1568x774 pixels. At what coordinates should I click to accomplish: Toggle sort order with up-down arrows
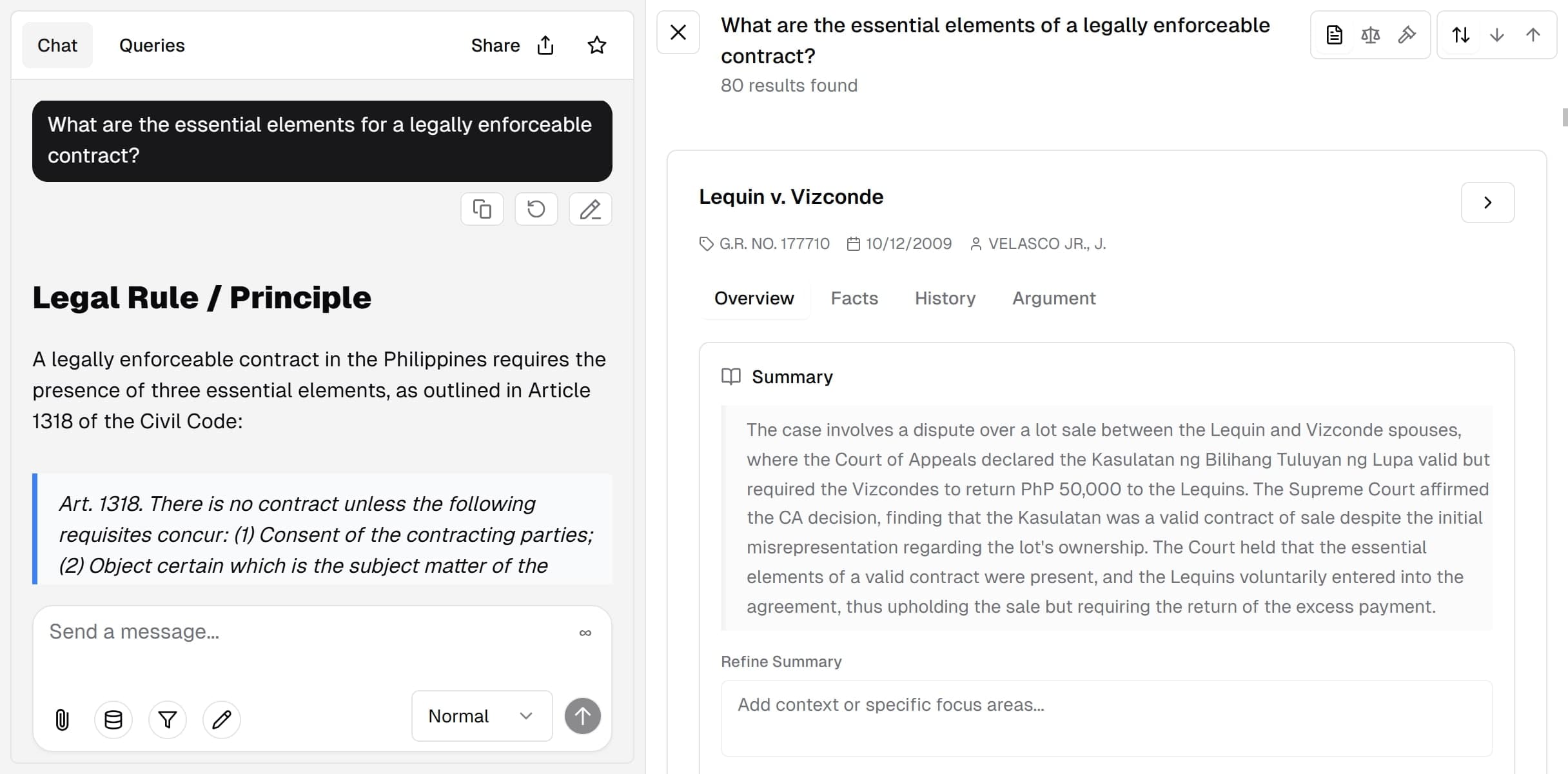(1460, 35)
